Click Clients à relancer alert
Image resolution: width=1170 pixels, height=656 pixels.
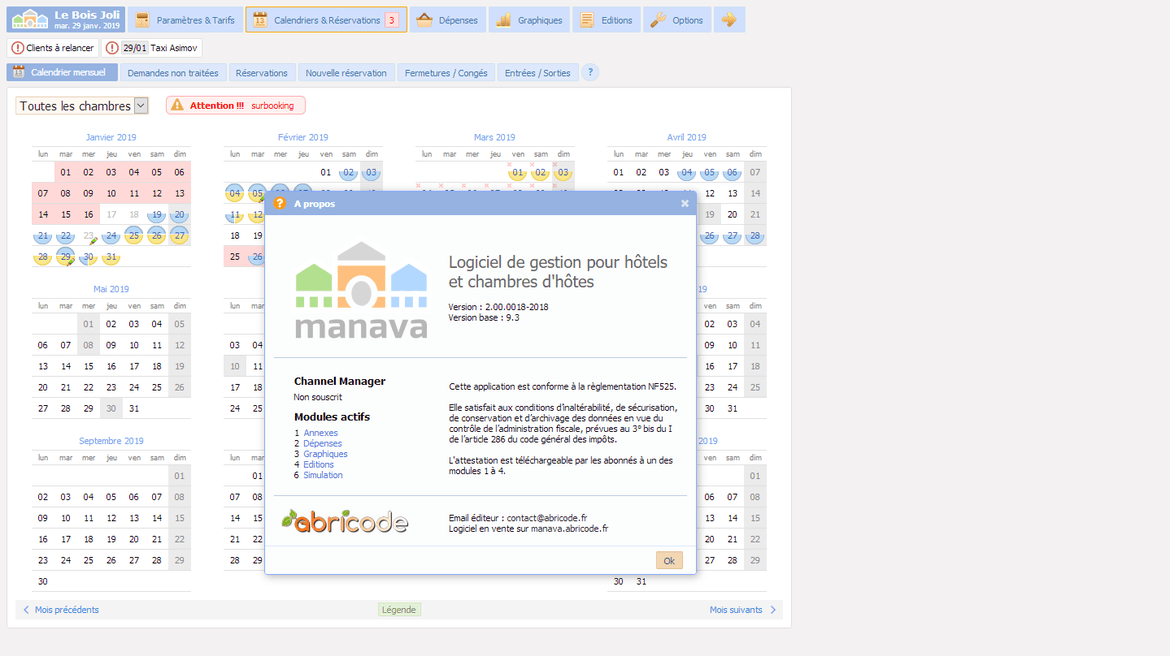point(53,48)
